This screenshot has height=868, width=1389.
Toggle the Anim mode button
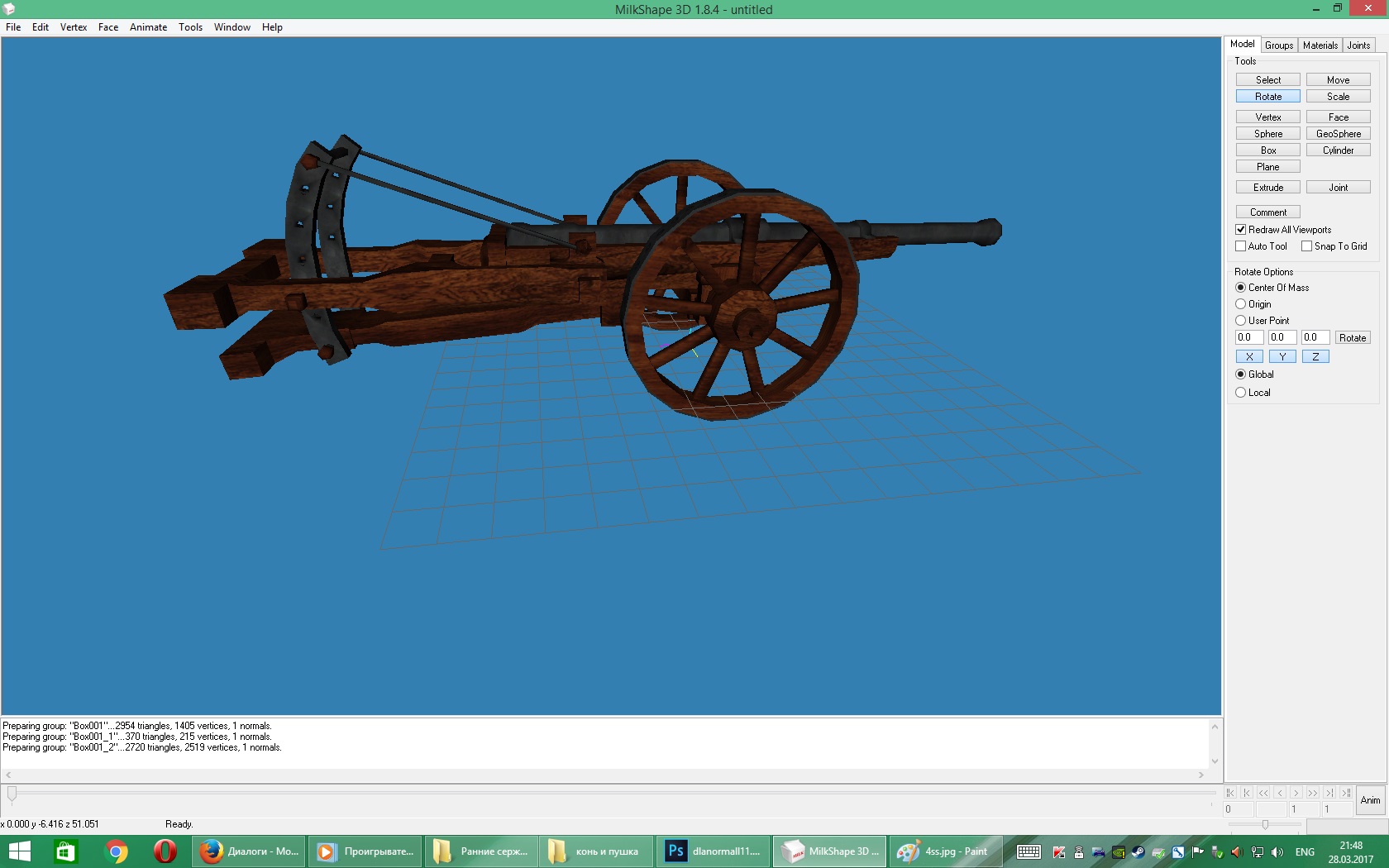[1371, 800]
